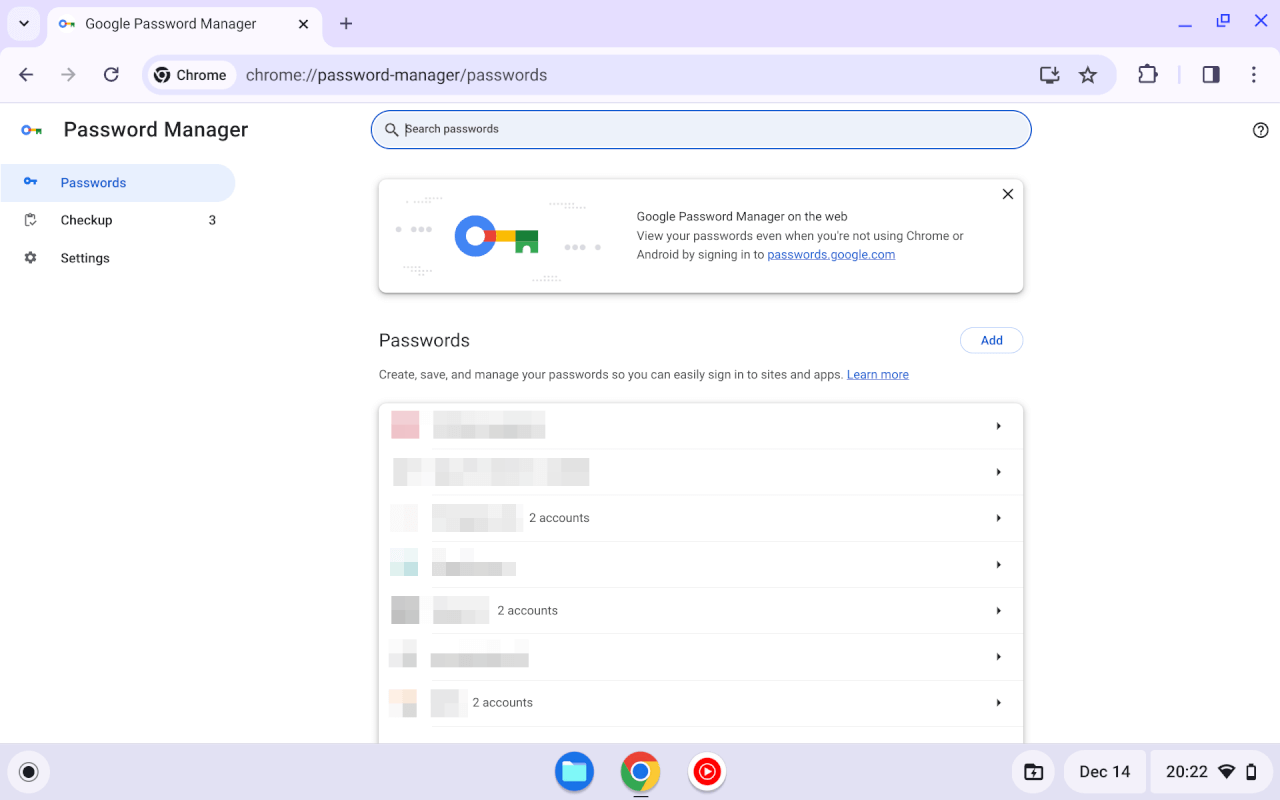Click the Passwords section heading
1280x800 pixels.
(424, 341)
